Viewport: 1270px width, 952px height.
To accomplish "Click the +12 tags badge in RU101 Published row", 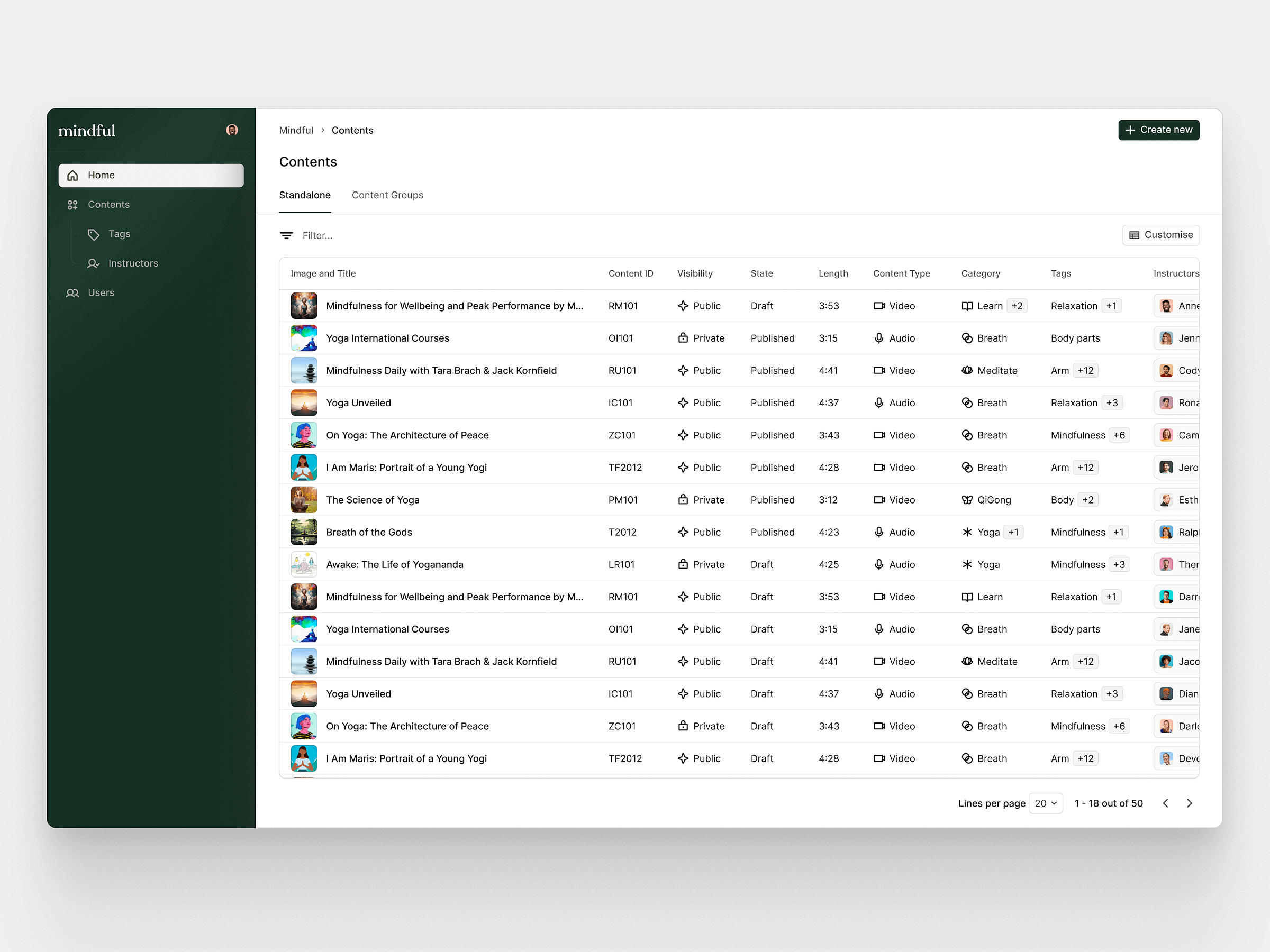I will click(1085, 371).
